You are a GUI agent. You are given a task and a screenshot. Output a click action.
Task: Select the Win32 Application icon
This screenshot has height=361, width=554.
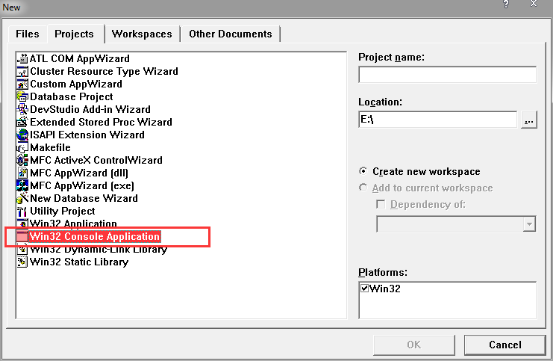22,223
